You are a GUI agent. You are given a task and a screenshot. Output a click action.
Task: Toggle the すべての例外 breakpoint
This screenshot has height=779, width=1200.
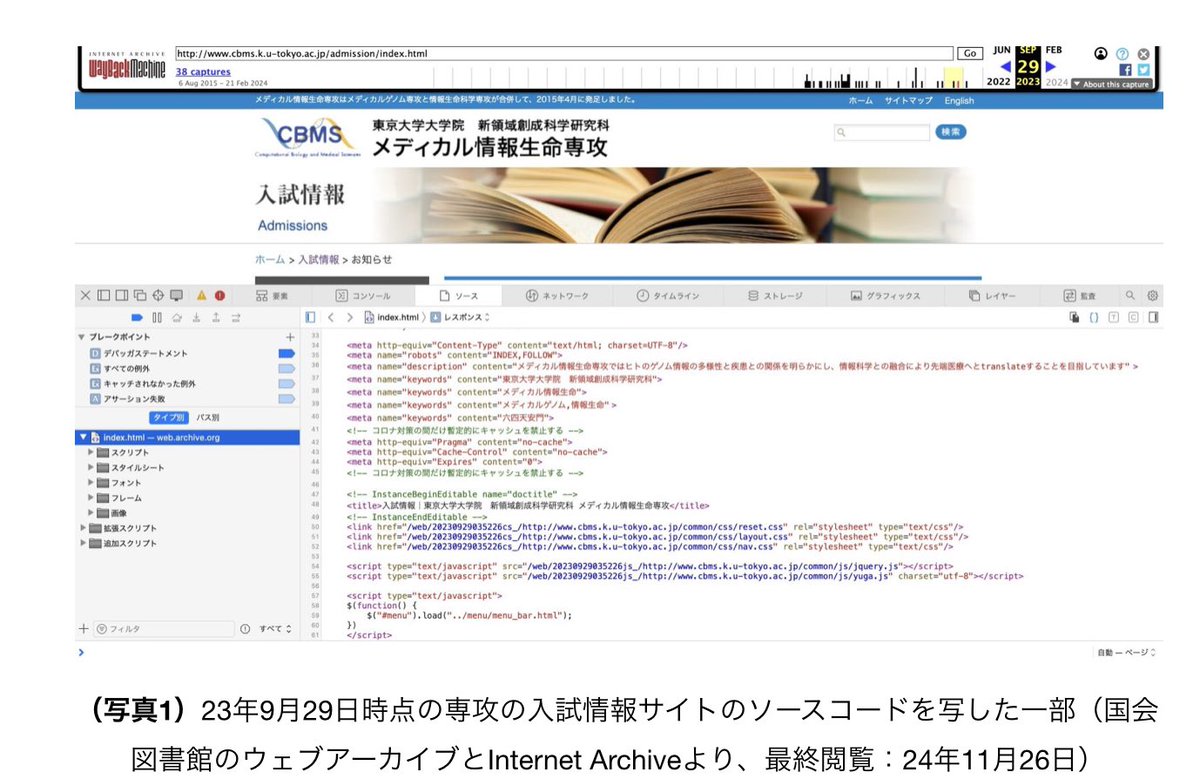[x=286, y=368]
